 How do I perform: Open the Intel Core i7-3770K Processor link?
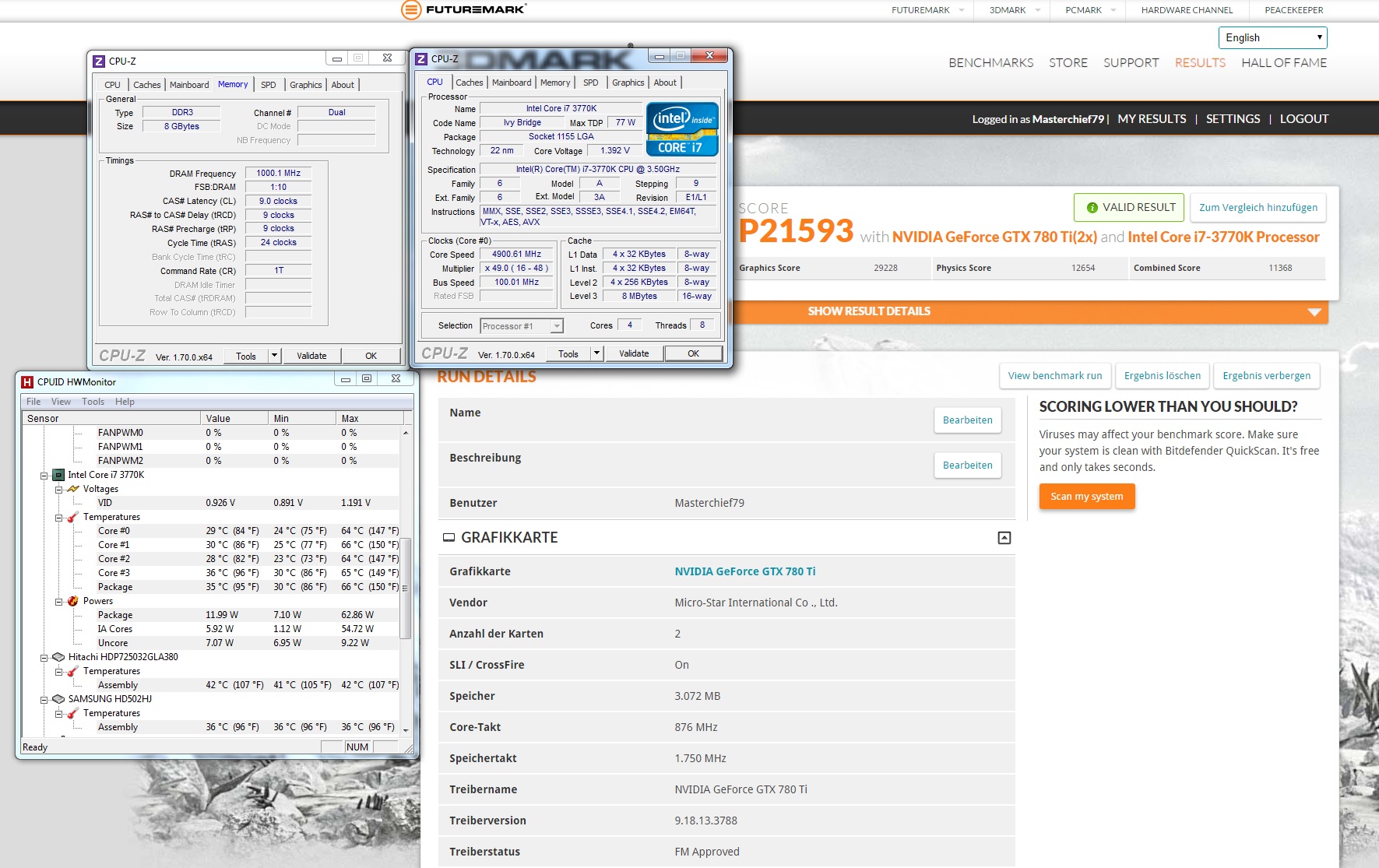click(x=1223, y=237)
